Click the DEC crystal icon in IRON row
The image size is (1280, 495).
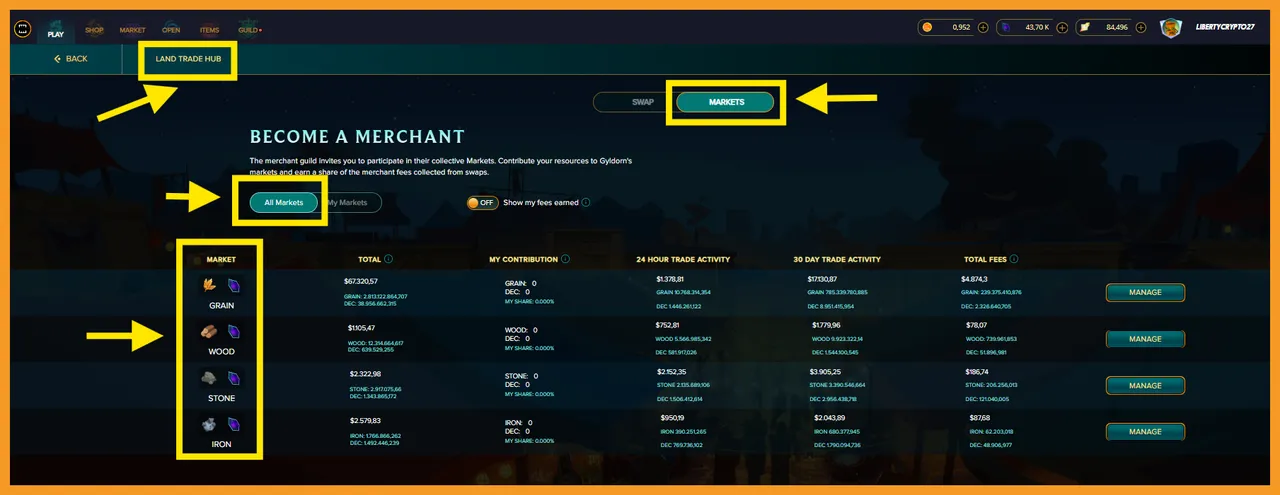click(234, 424)
